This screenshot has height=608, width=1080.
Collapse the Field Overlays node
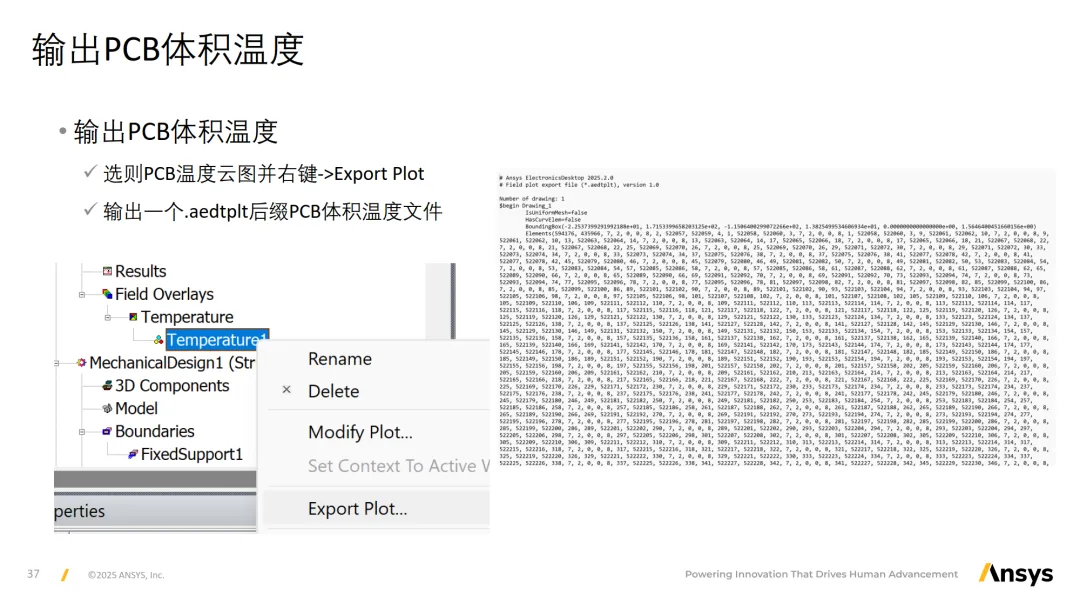click(x=82, y=295)
